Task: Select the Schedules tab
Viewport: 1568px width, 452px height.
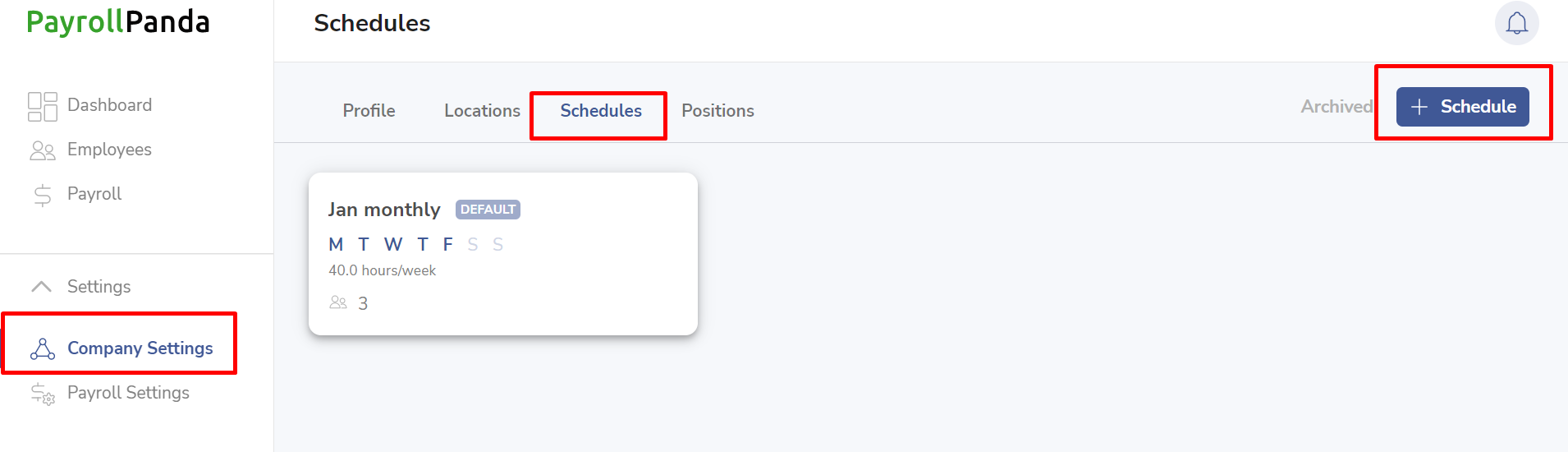Action: pos(601,111)
